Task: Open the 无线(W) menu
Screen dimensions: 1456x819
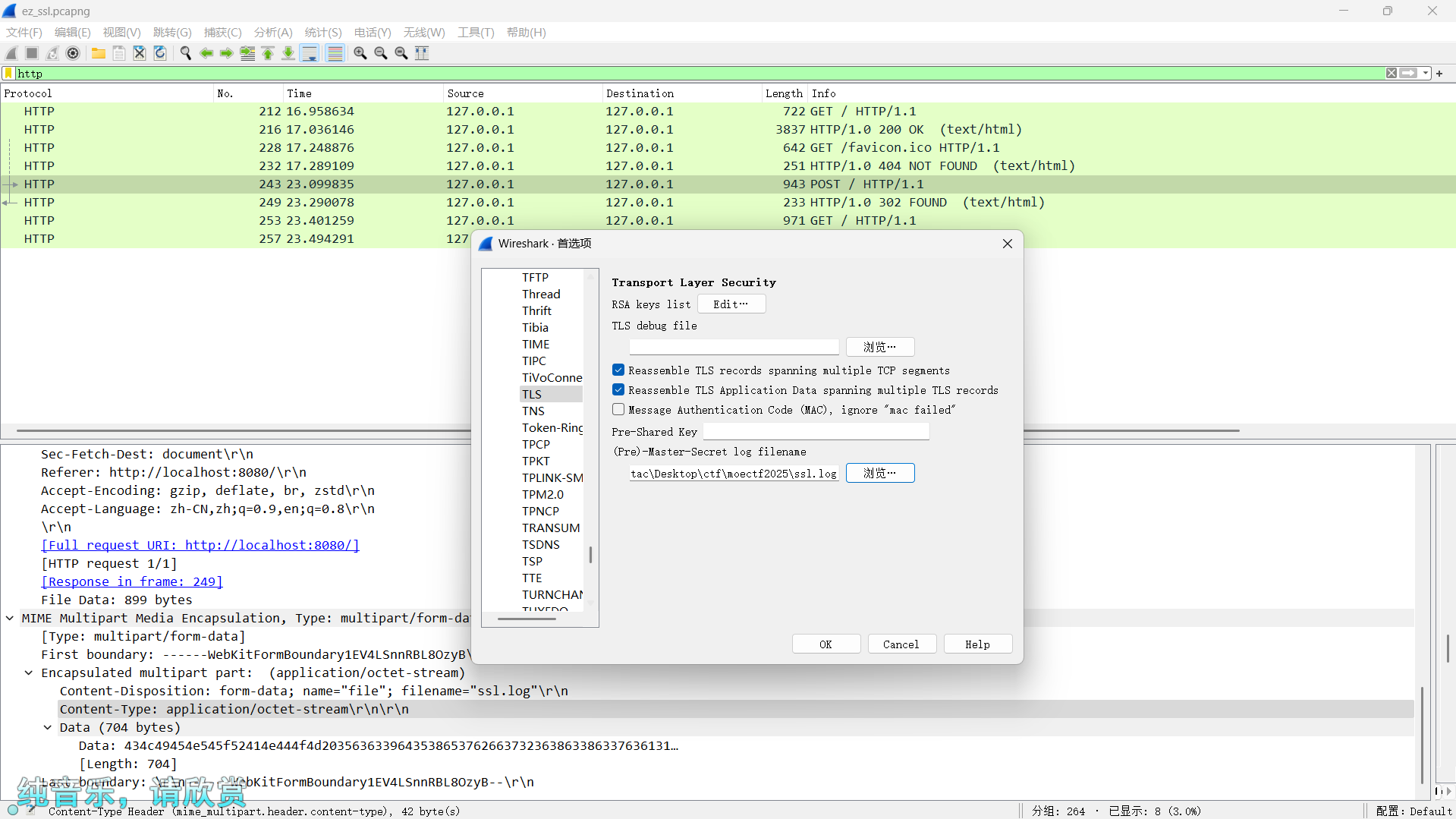Action: [423, 33]
